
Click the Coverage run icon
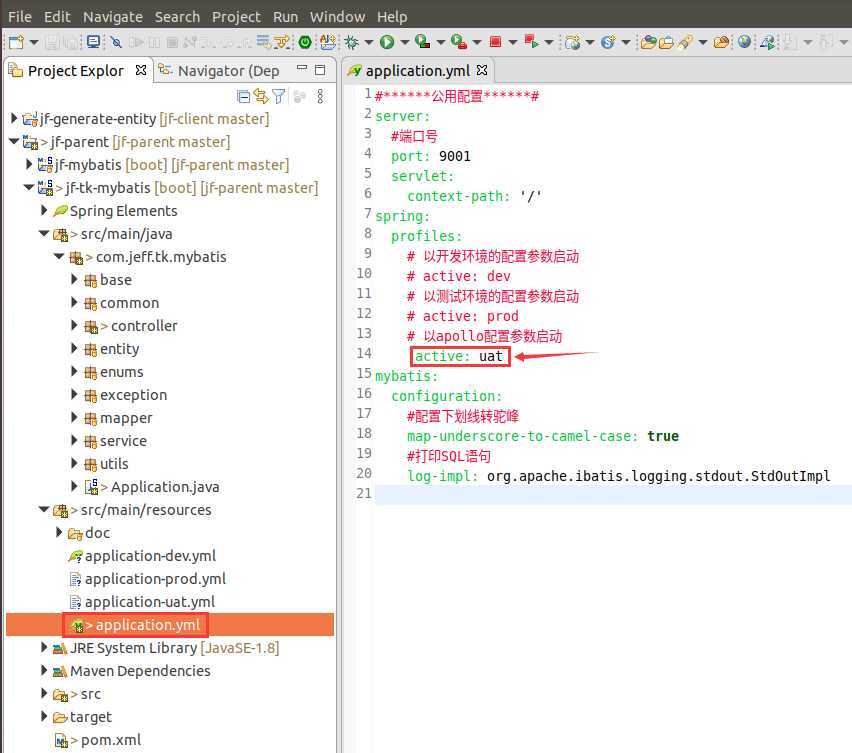(422, 42)
